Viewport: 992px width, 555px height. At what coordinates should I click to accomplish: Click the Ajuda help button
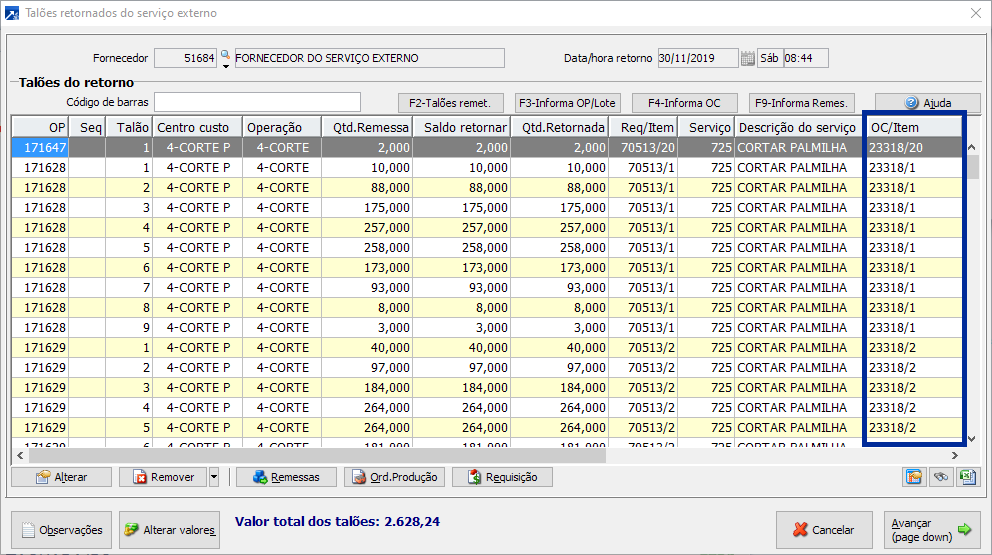point(927,103)
